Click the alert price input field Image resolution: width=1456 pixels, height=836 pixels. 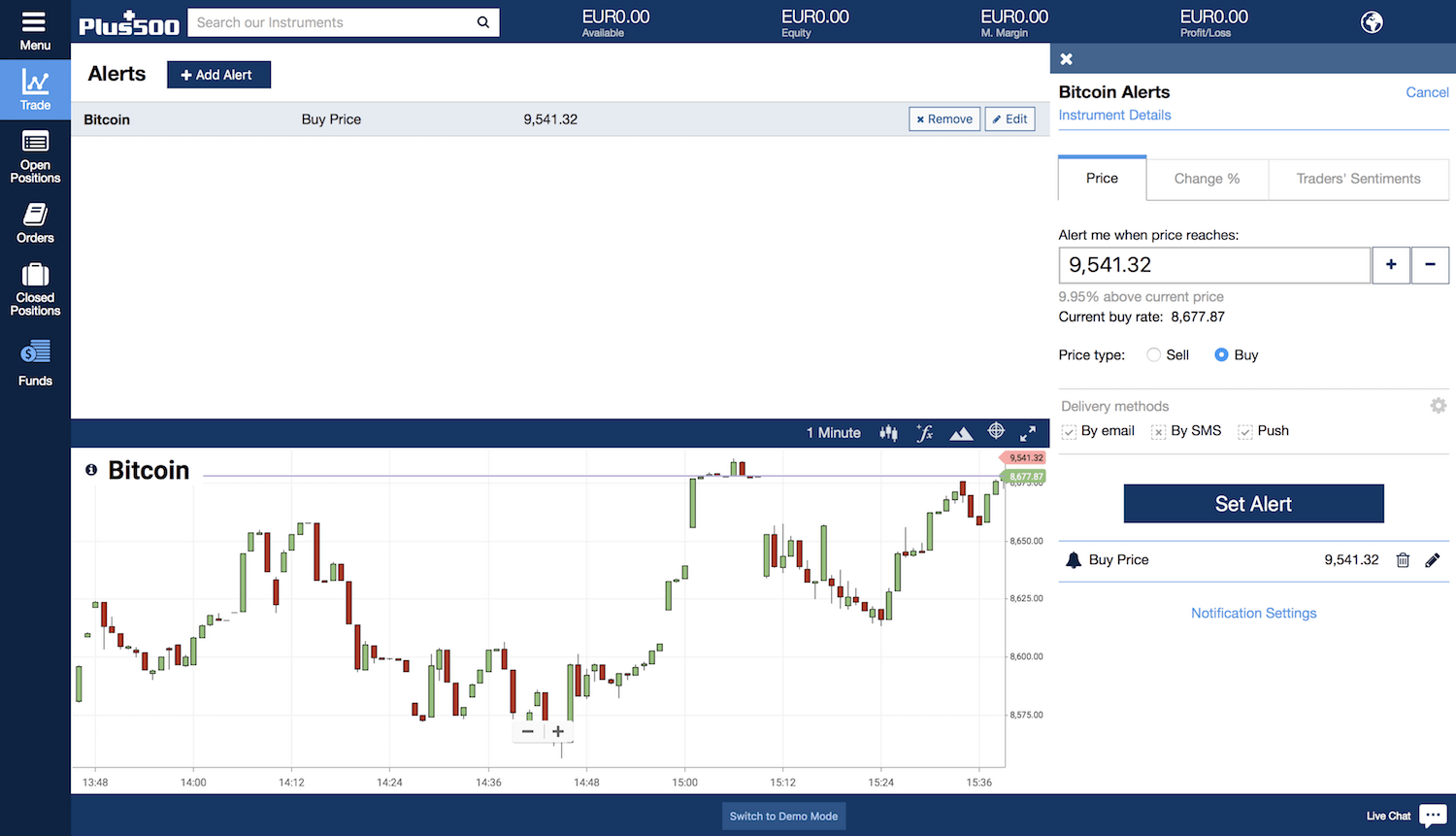[x=1214, y=265]
